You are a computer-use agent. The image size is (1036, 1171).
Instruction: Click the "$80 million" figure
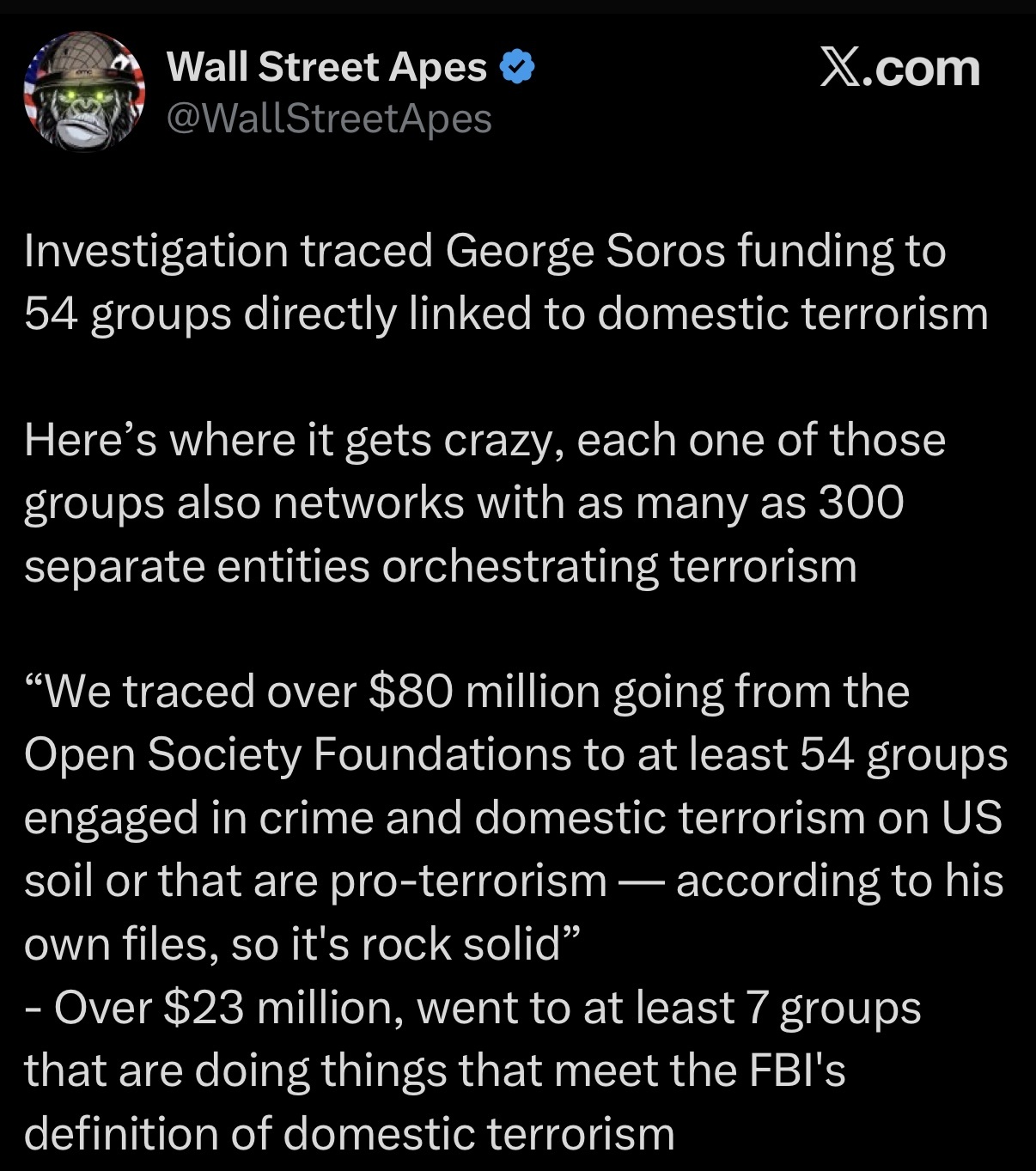[x=484, y=692]
